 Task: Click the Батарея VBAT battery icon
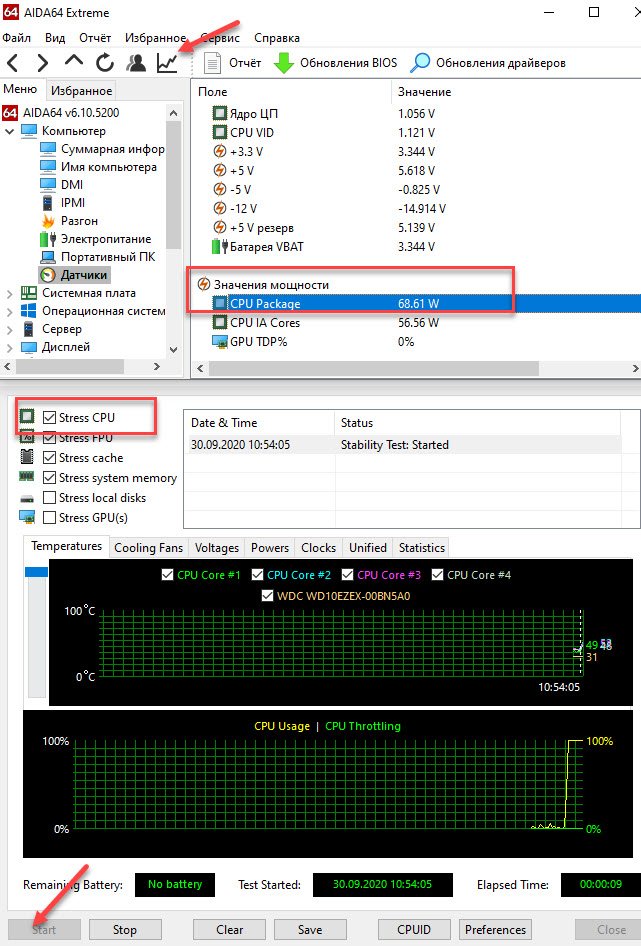pyautogui.click(x=220, y=247)
